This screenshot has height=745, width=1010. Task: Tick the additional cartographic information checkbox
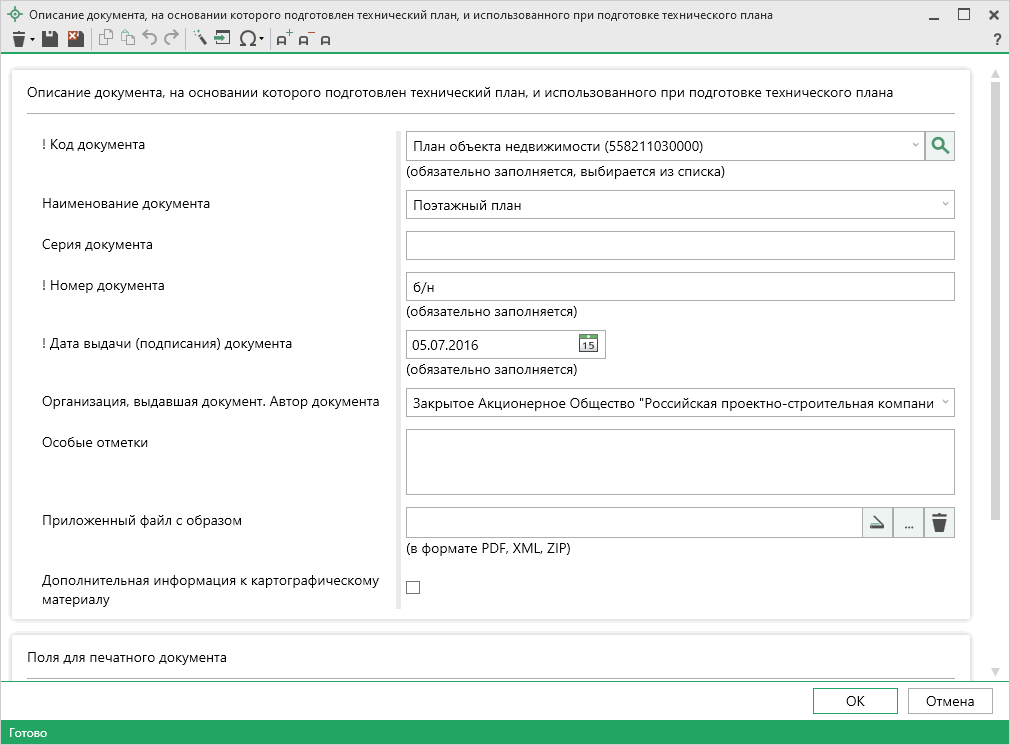[x=413, y=587]
